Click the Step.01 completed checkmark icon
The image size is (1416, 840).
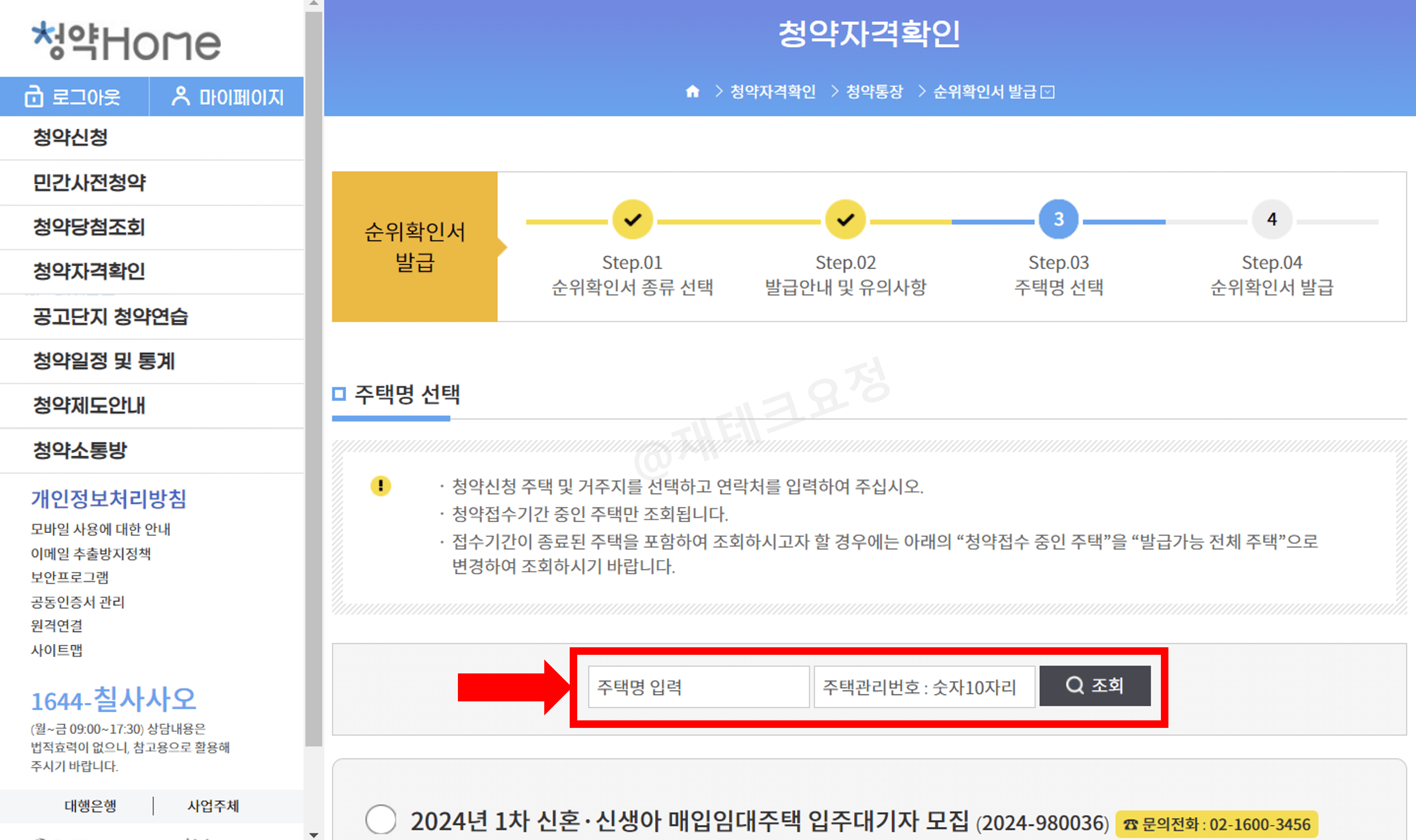(632, 220)
